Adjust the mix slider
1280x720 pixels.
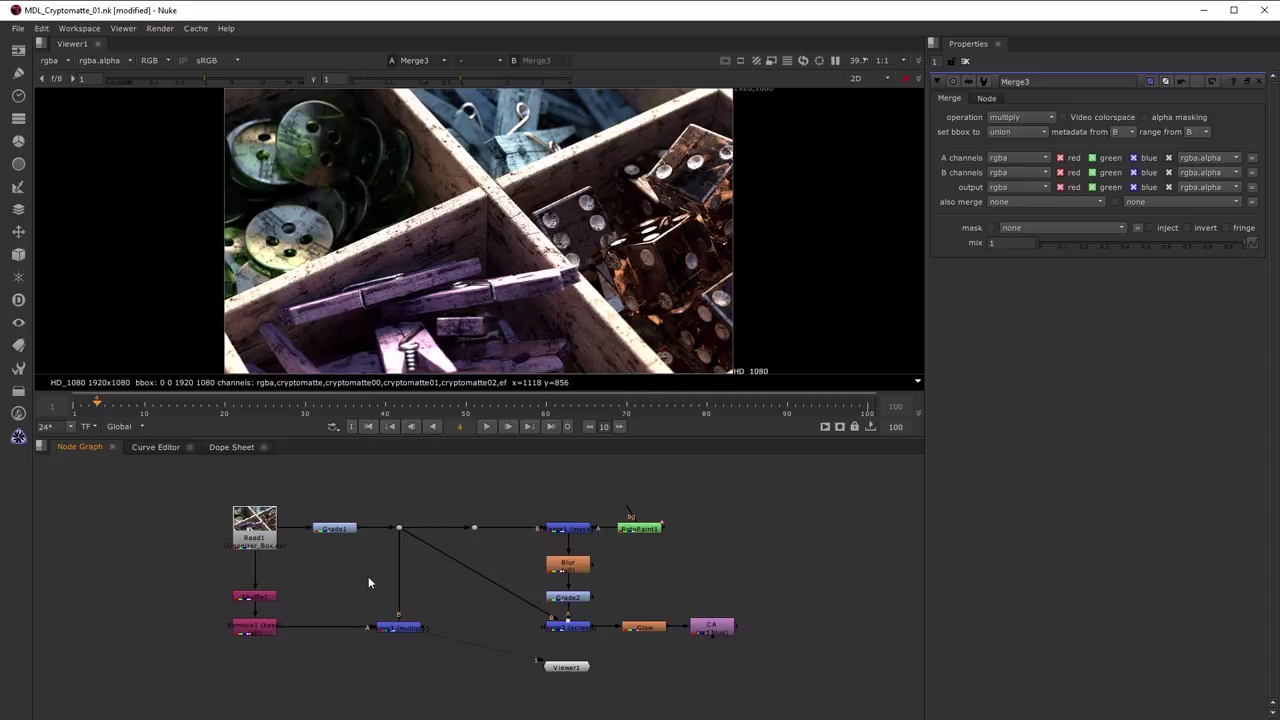(1141, 243)
